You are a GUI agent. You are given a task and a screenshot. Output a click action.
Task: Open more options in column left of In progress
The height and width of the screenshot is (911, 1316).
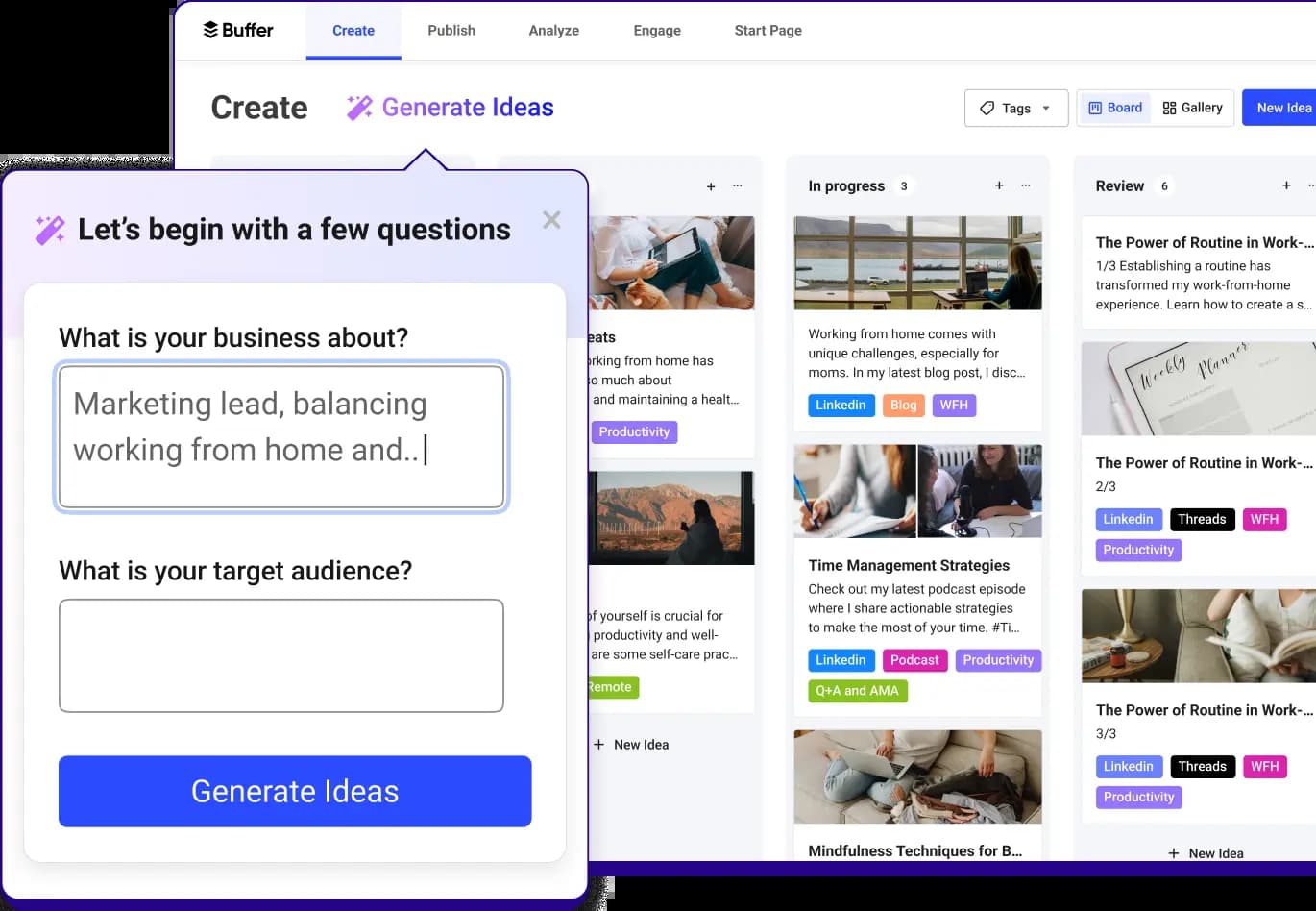(x=738, y=185)
